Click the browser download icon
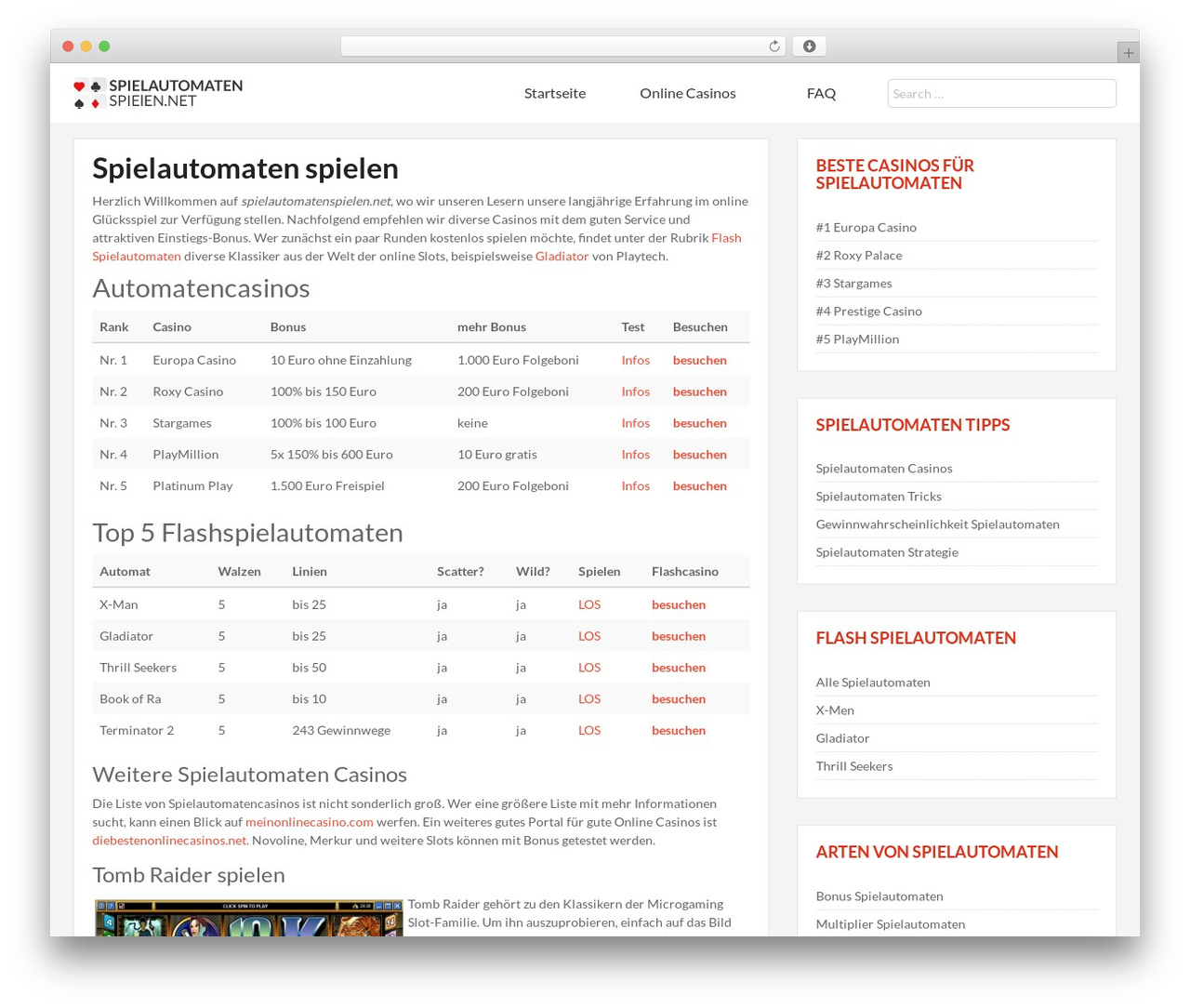 (x=809, y=46)
